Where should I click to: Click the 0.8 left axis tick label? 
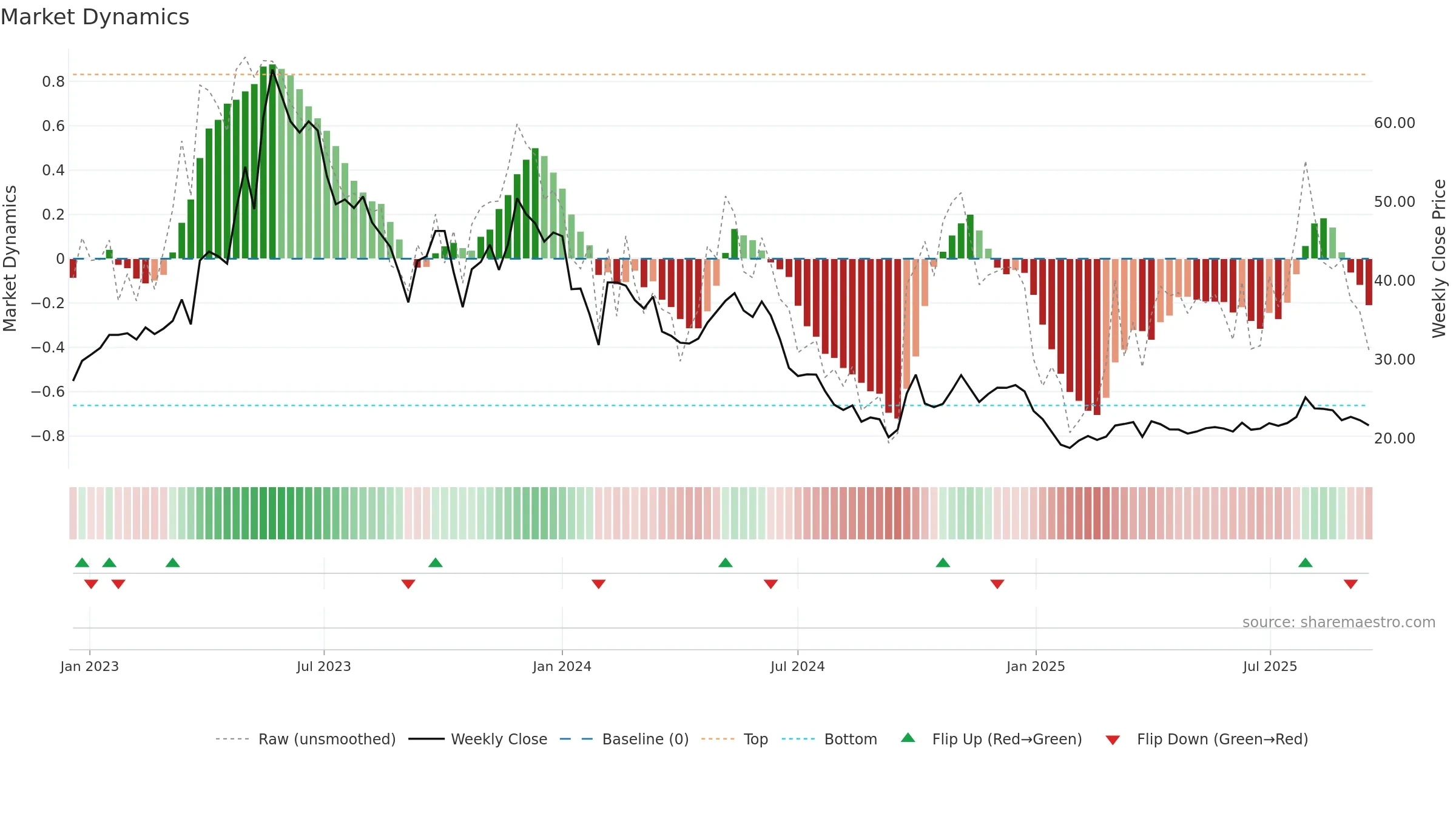coord(53,82)
